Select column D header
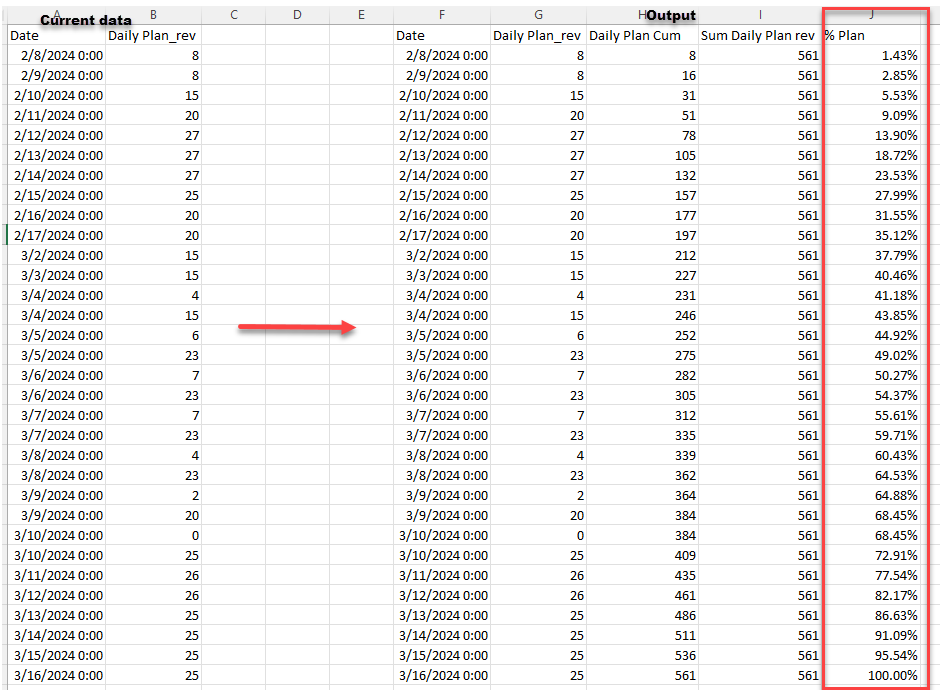This screenshot has width=940, height=690. (x=297, y=15)
